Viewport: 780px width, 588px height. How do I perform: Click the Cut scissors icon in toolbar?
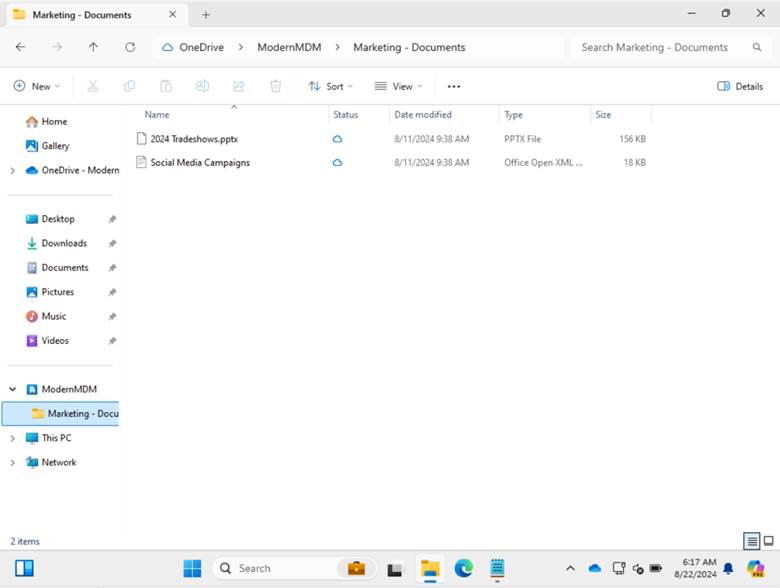(x=93, y=86)
